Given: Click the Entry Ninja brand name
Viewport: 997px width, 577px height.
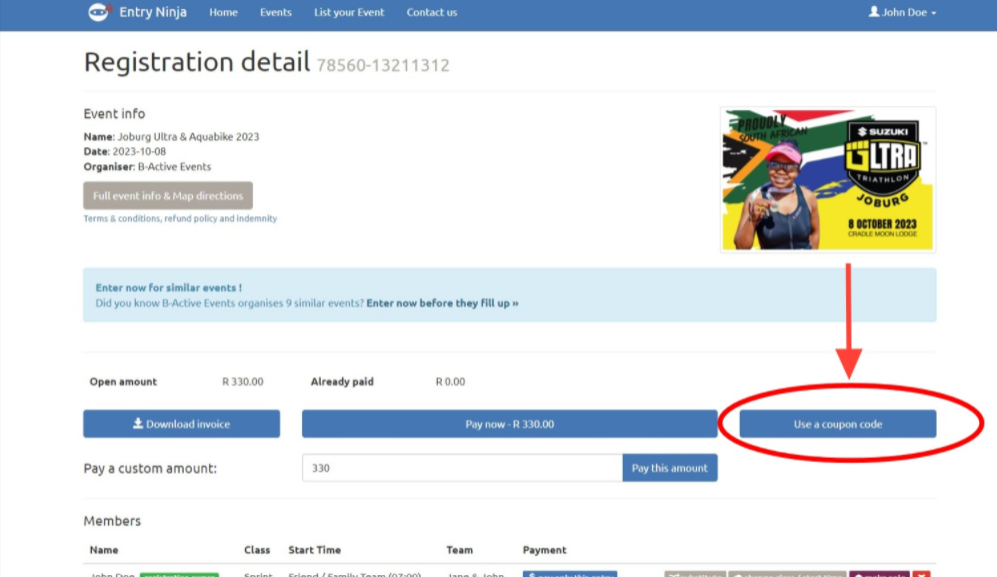Looking at the screenshot, I should 153,12.
